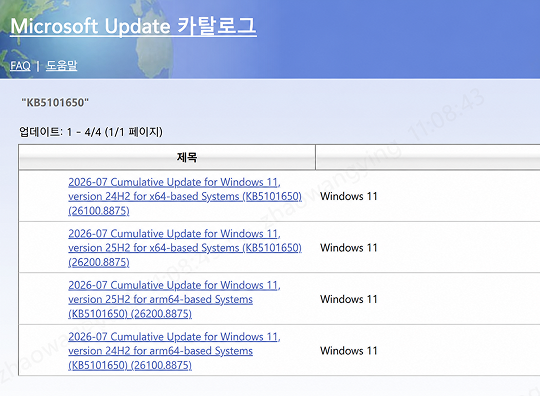Open the 24H2 arm64 update (26100.8875) link
540x396 pixels.
tap(174, 351)
